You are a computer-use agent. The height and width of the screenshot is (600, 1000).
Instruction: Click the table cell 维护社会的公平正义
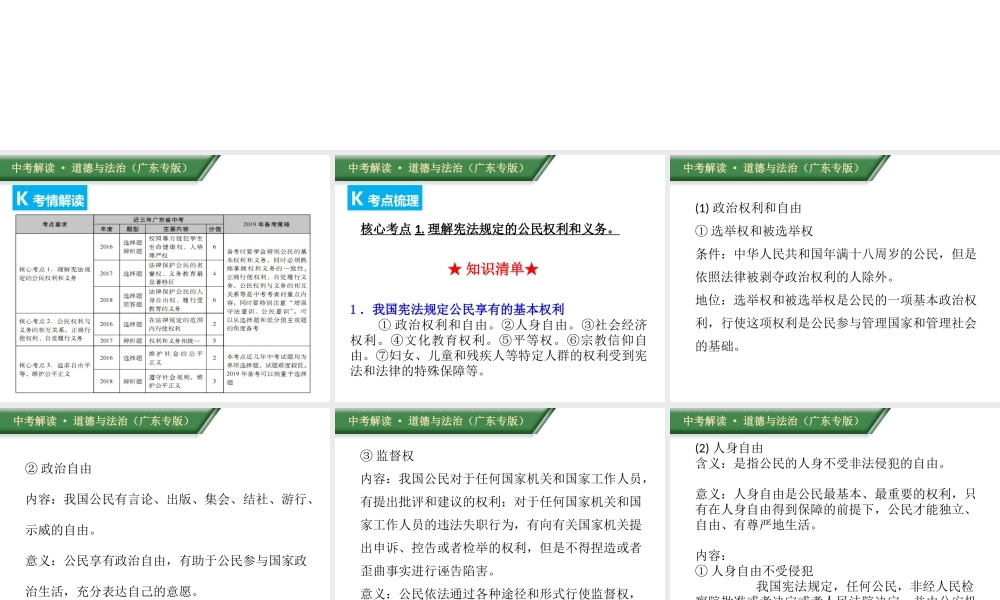pos(175,358)
